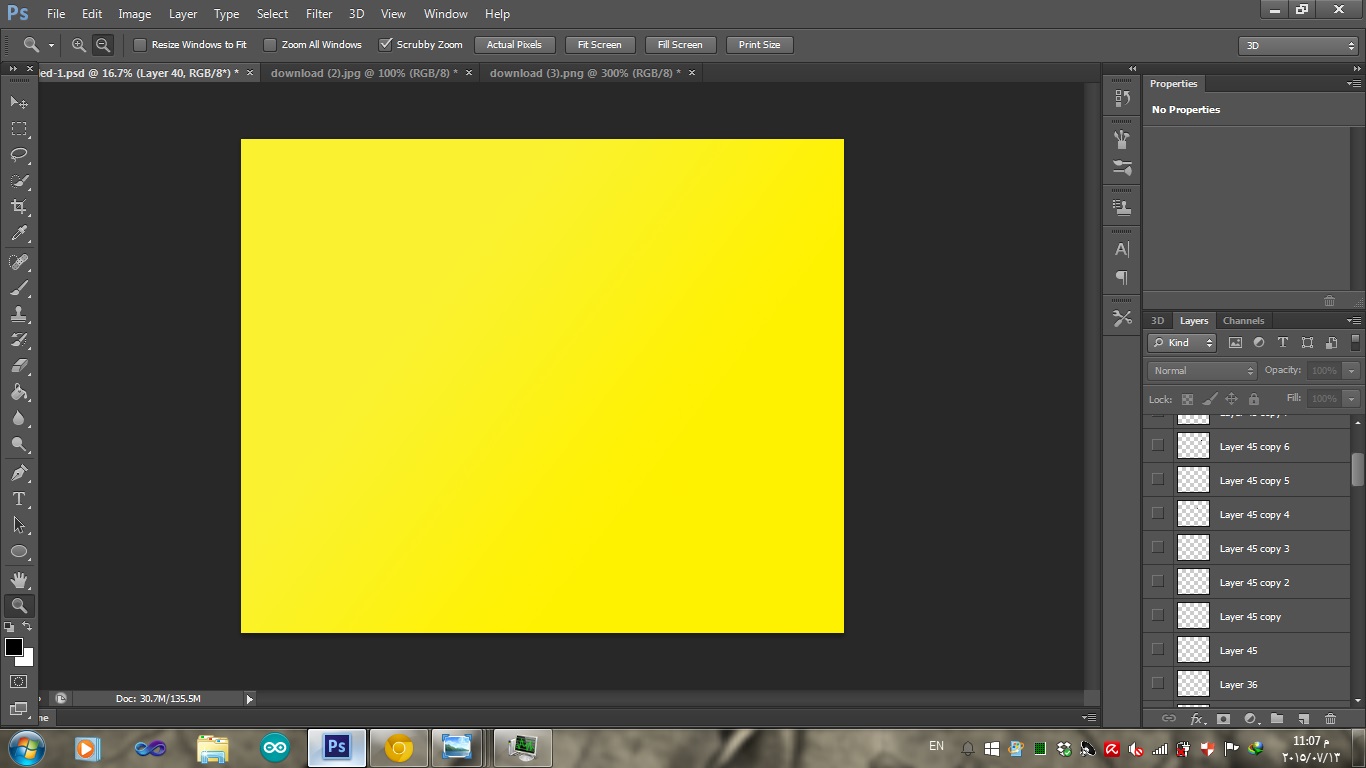Viewport: 1366px width, 768px height.
Task: Create new group folder icon
Action: (x=1277, y=719)
